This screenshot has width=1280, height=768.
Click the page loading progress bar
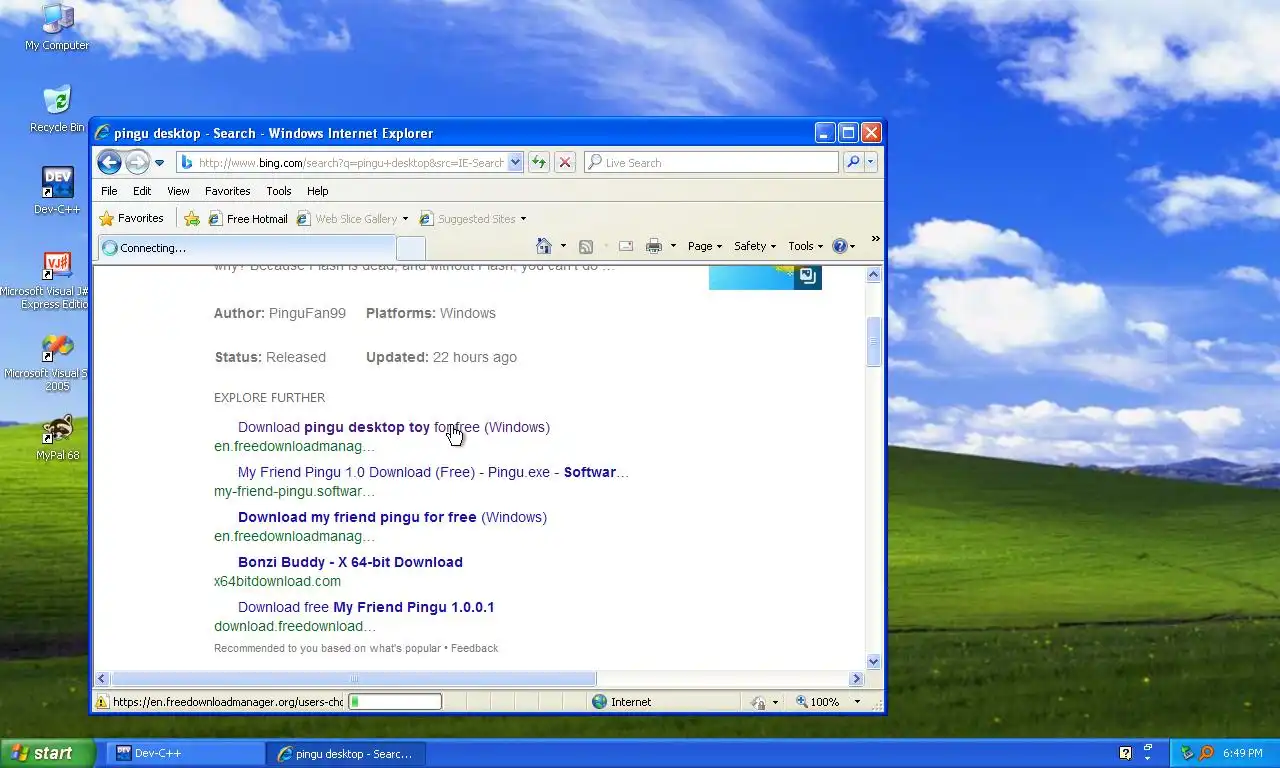[394, 702]
